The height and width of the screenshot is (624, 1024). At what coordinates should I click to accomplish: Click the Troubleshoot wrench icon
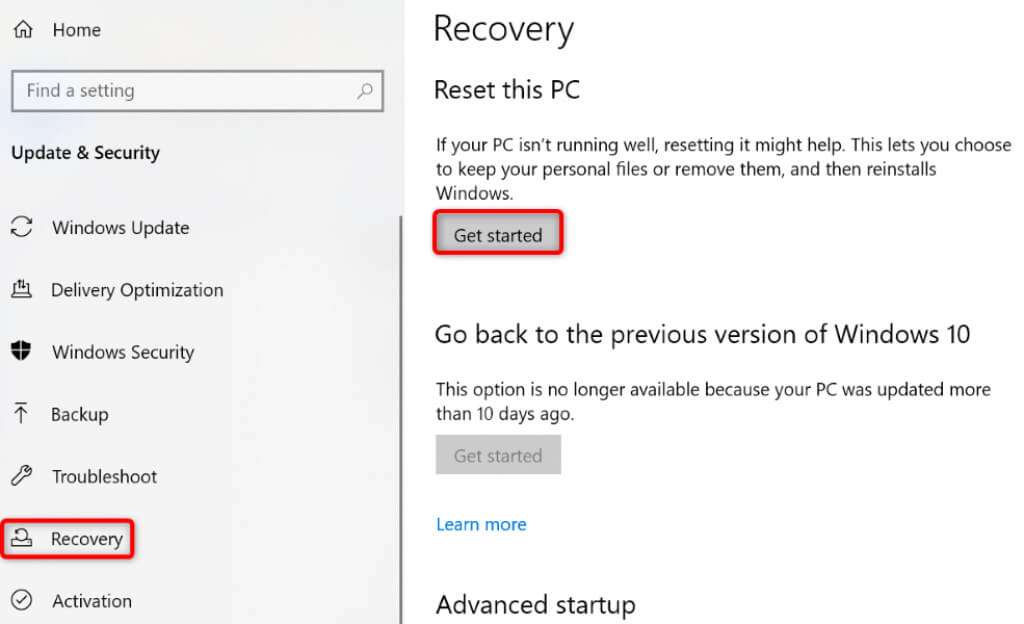point(21,476)
